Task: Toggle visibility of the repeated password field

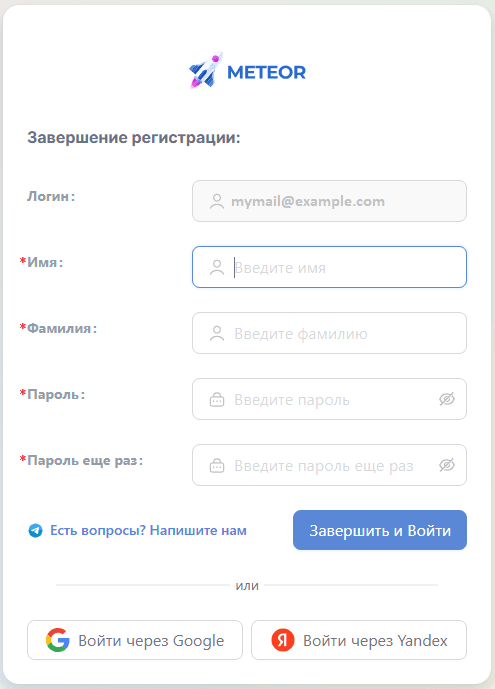Action: [x=447, y=465]
